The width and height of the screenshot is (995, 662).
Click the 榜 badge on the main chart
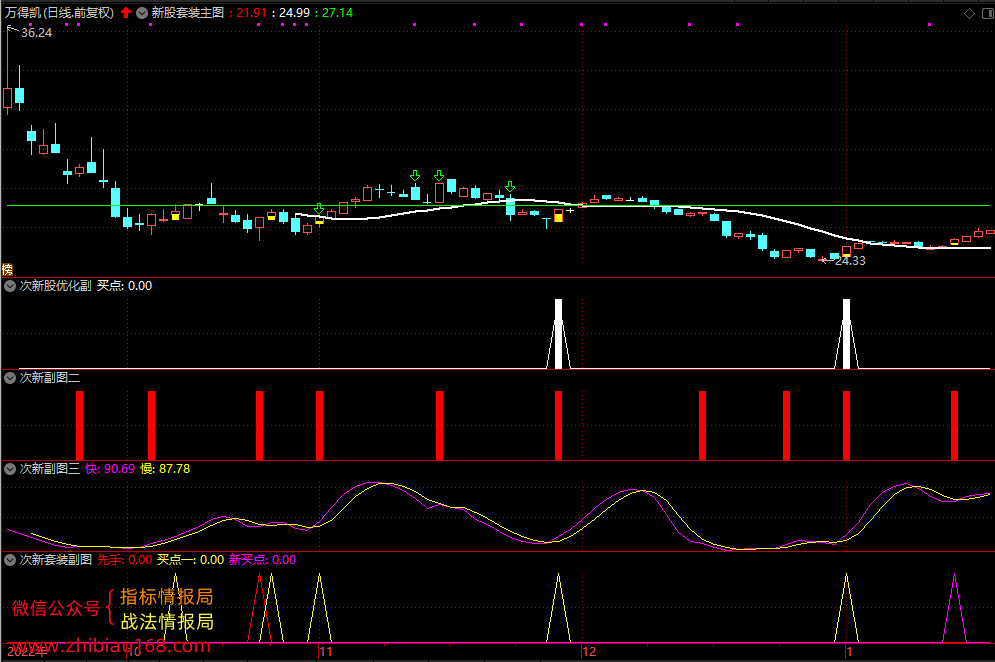(x=7, y=270)
